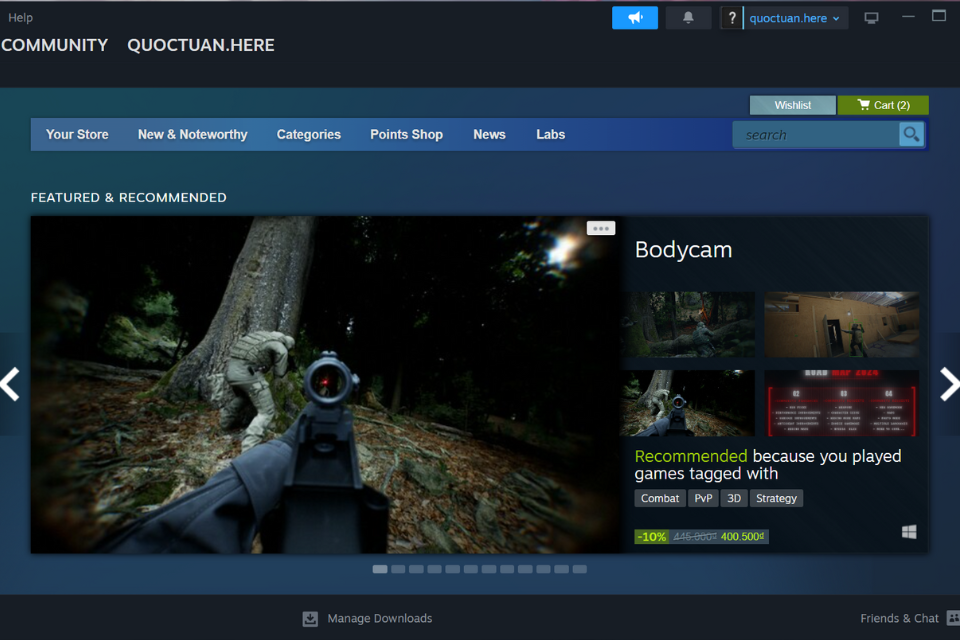Open the Labs tab
The image size is (960, 640).
click(x=550, y=134)
